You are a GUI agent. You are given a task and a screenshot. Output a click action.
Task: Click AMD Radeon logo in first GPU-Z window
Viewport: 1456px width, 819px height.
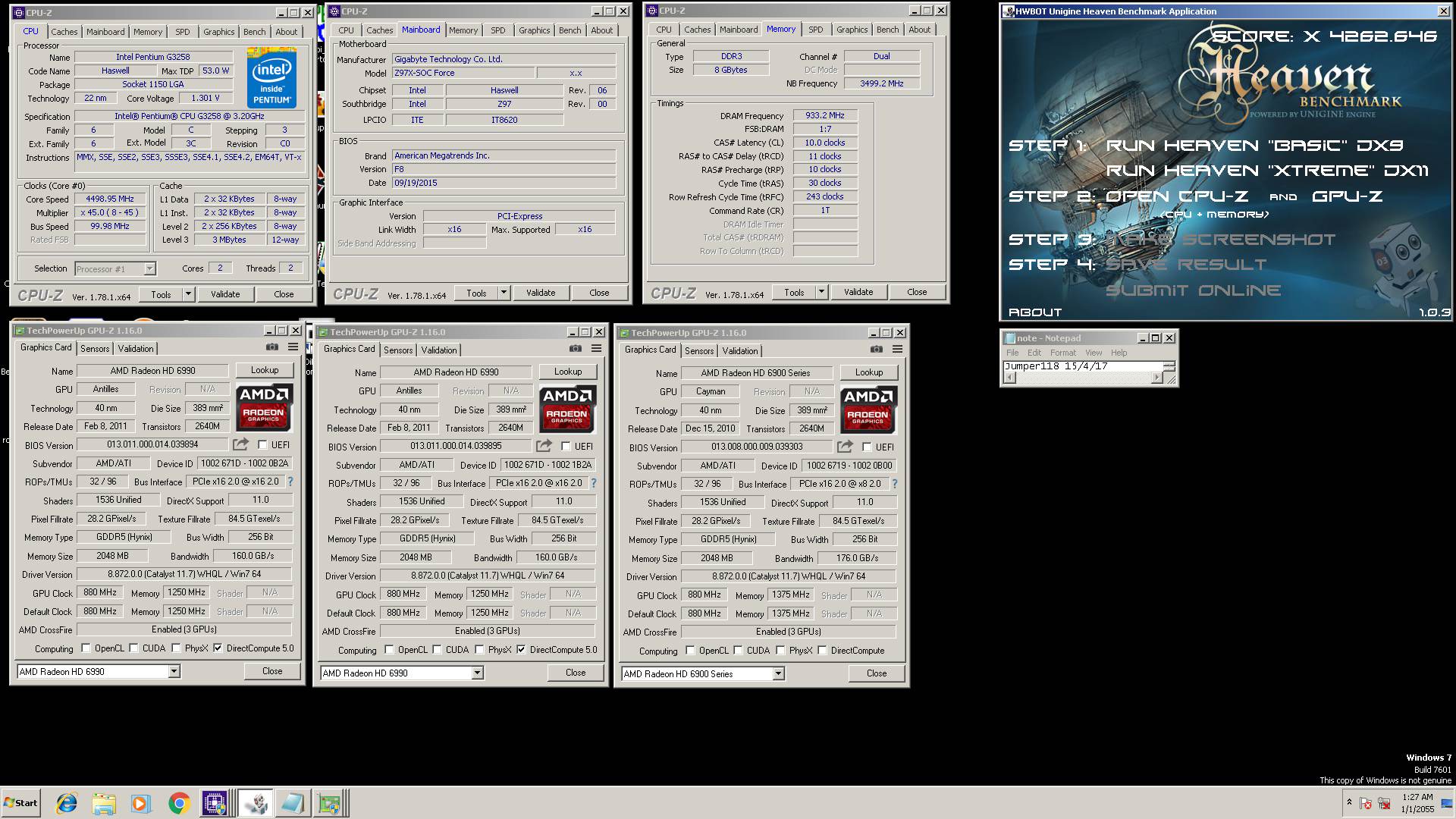point(264,407)
